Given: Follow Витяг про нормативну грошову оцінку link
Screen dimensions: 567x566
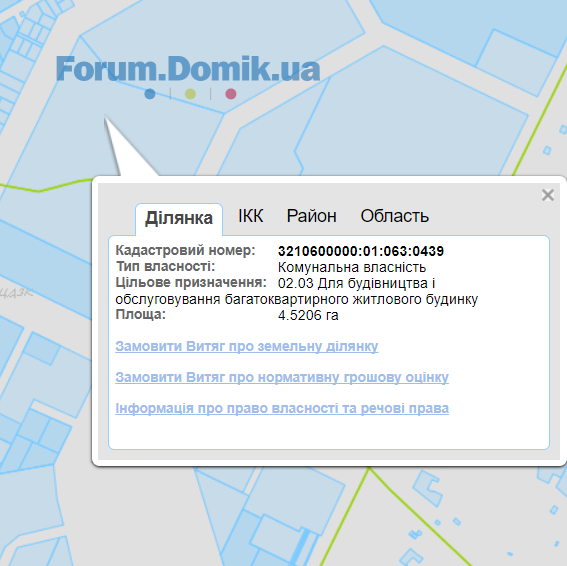Looking at the screenshot, I should 282,377.
